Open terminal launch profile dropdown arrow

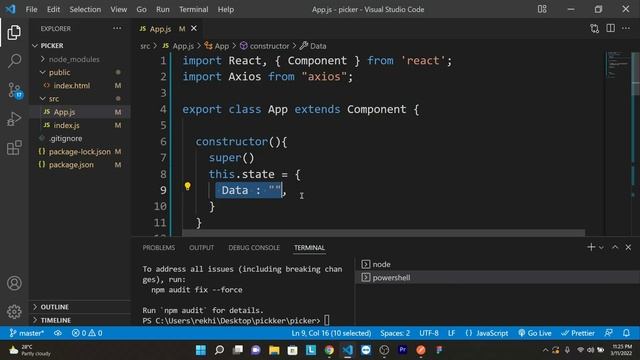(601, 247)
